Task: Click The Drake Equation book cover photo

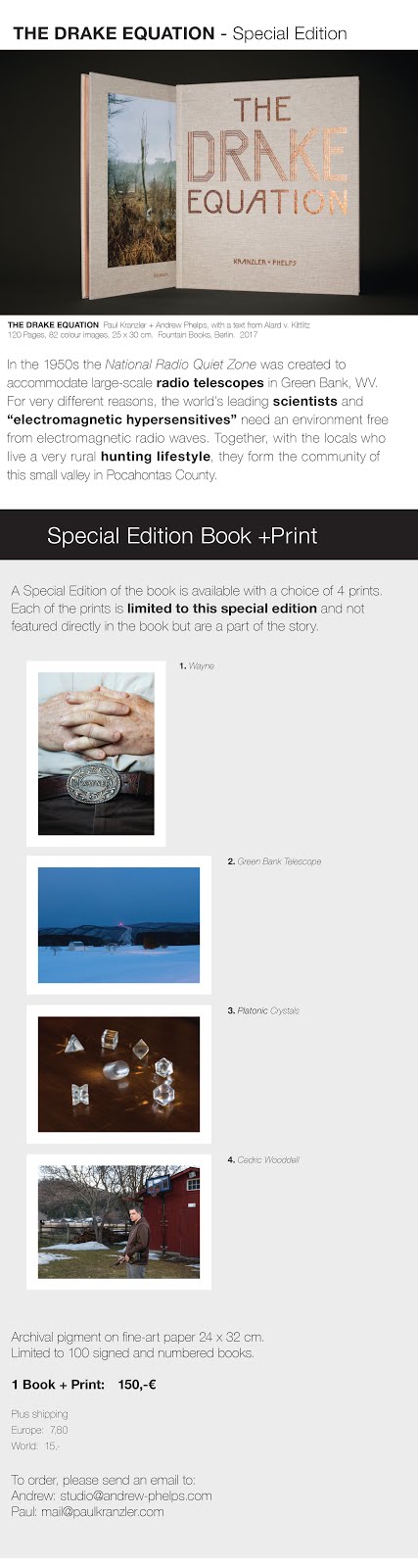Action: tap(209, 182)
